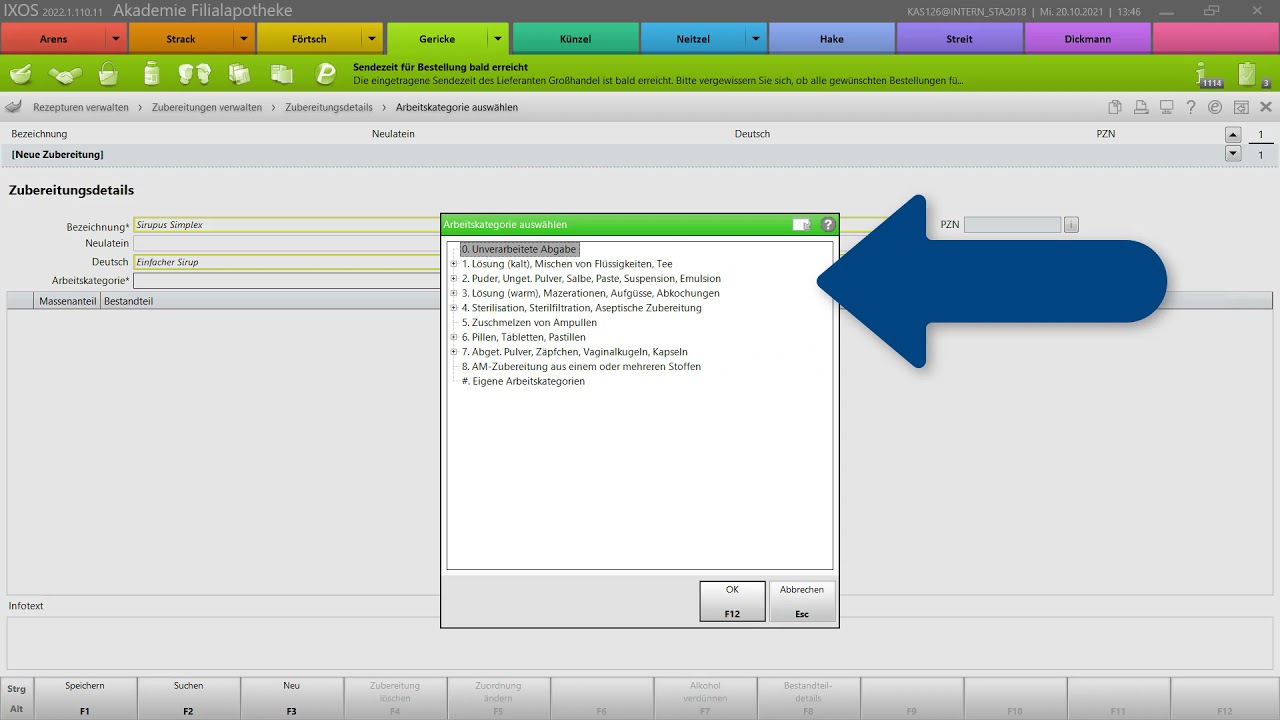Close the page with the breadcrumb bar X icon
Screen dimensions: 1280x720
(x=1266, y=107)
